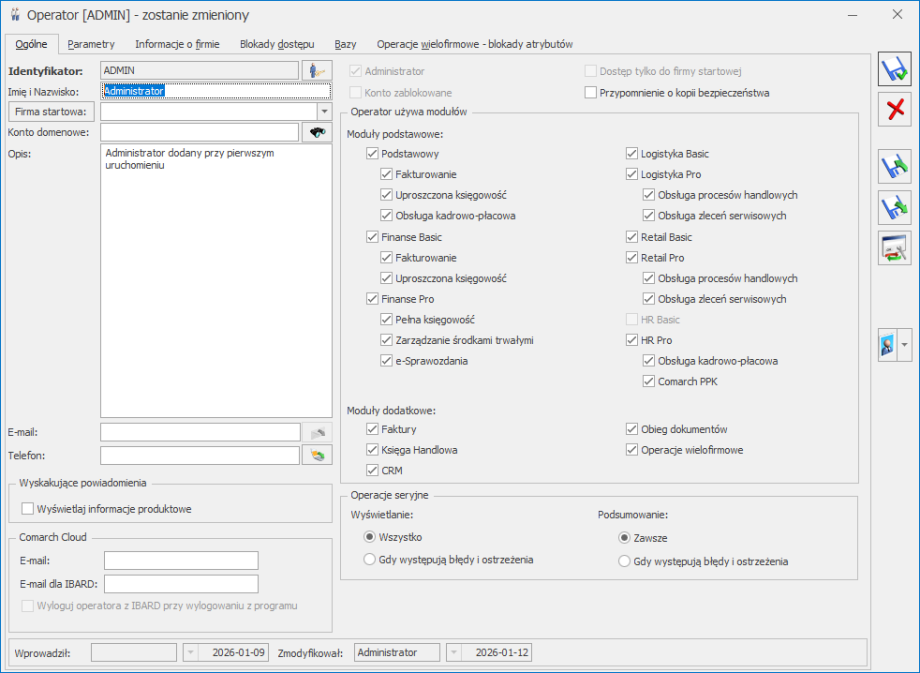Image resolution: width=920 pixels, height=673 pixels.
Task: Select Gdy występują błędy under Wyświetlanie
Action: click(x=370, y=559)
